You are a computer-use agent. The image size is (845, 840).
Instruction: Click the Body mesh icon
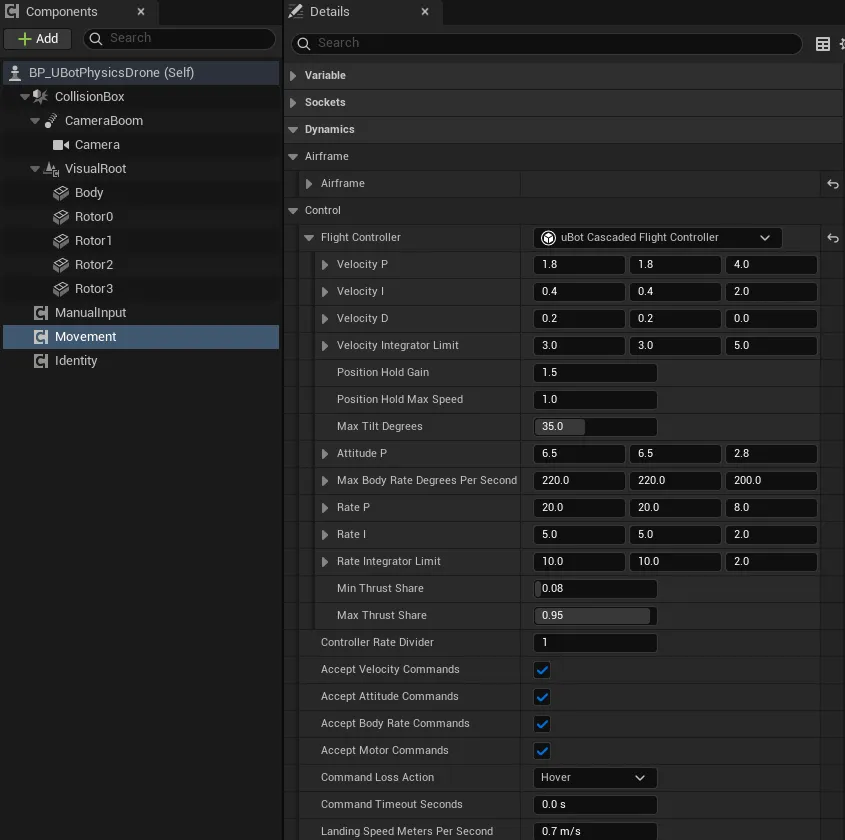point(61,193)
